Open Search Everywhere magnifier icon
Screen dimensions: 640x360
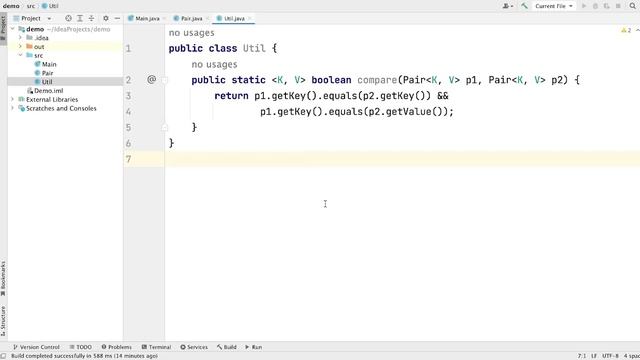[633, 6]
